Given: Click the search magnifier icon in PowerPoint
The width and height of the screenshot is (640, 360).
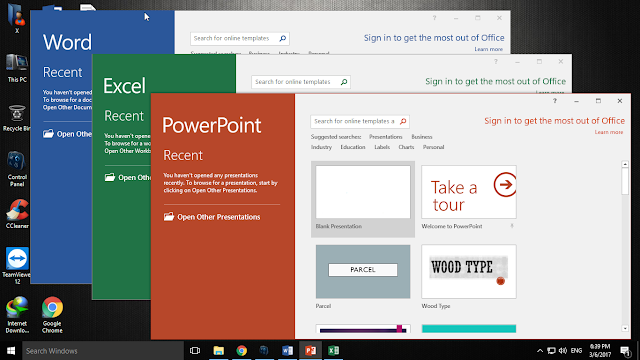Looking at the screenshot, I should pyautogui.click(x=403, y=121).
